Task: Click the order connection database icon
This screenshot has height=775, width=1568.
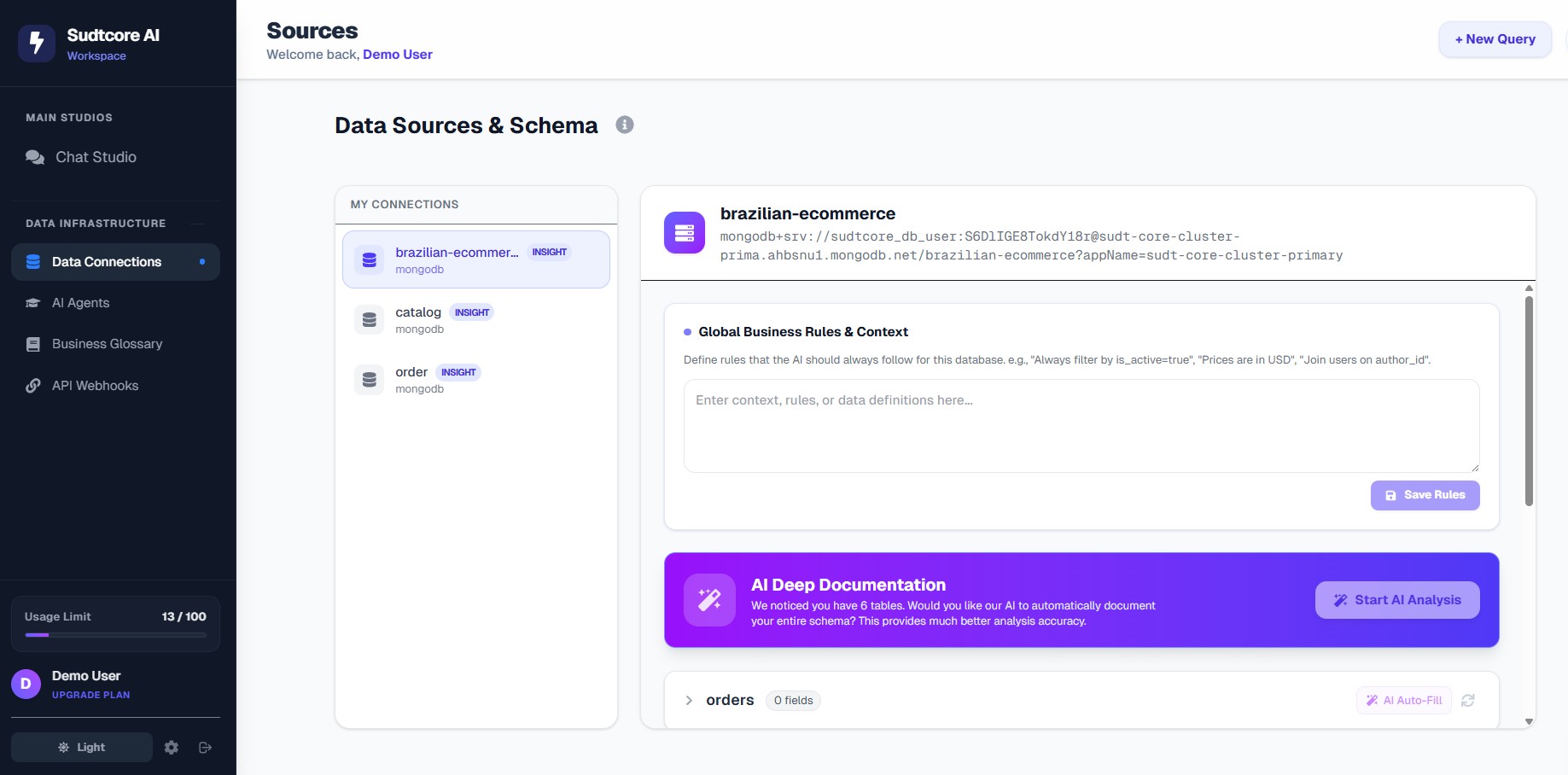Action: [369, 380]
